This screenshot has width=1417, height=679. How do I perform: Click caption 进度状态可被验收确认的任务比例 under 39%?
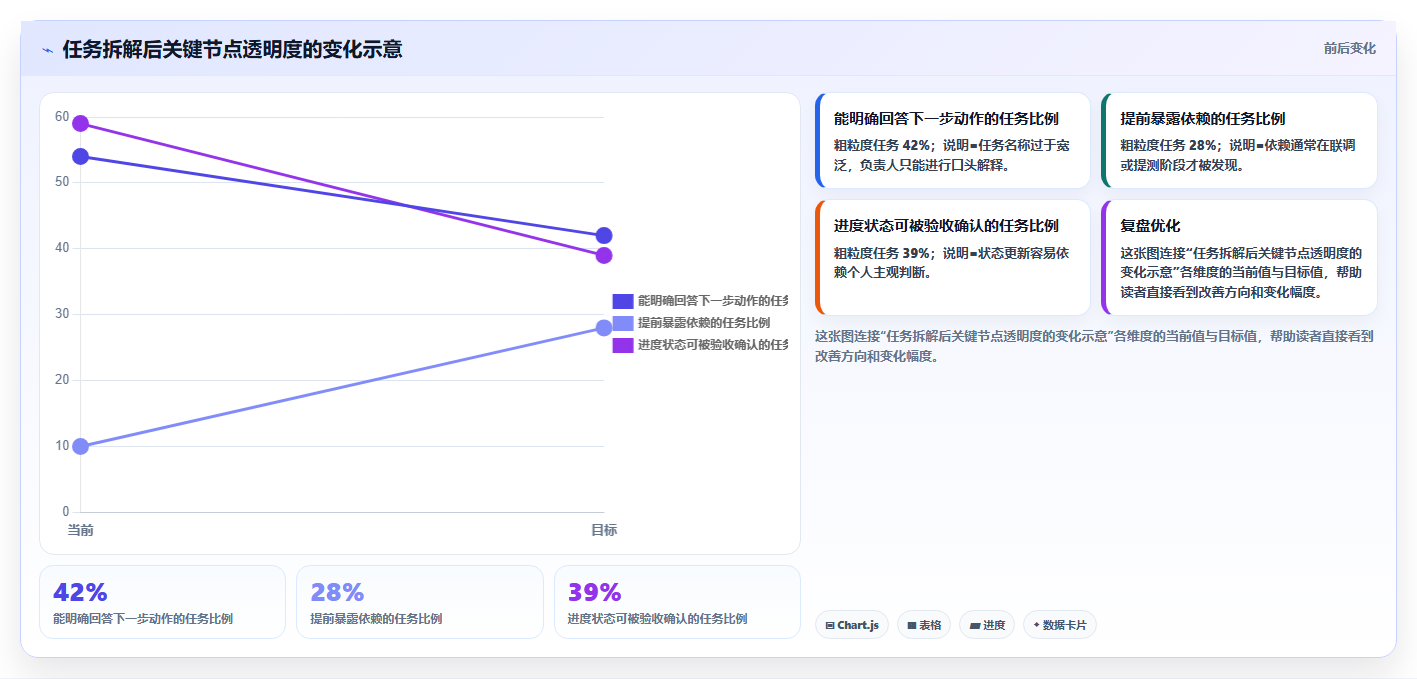point(657,619)
